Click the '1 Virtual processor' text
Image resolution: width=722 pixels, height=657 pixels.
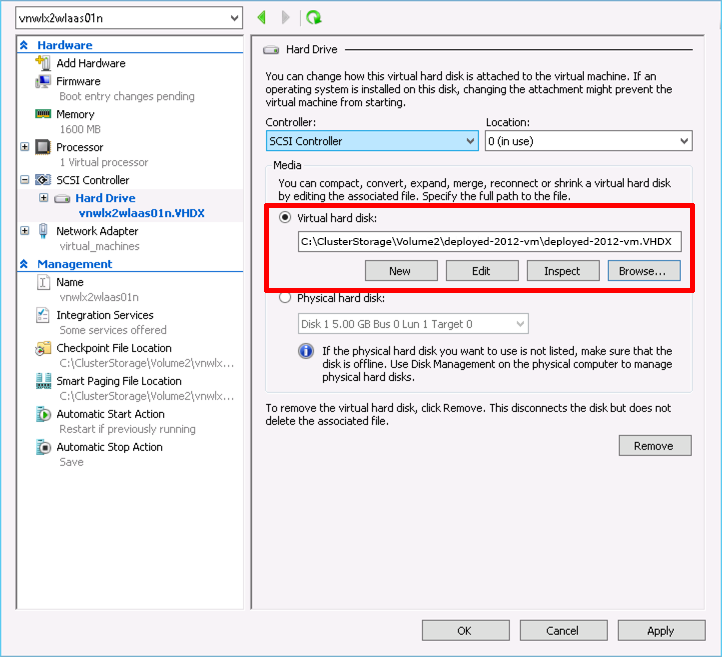point(104,163)
